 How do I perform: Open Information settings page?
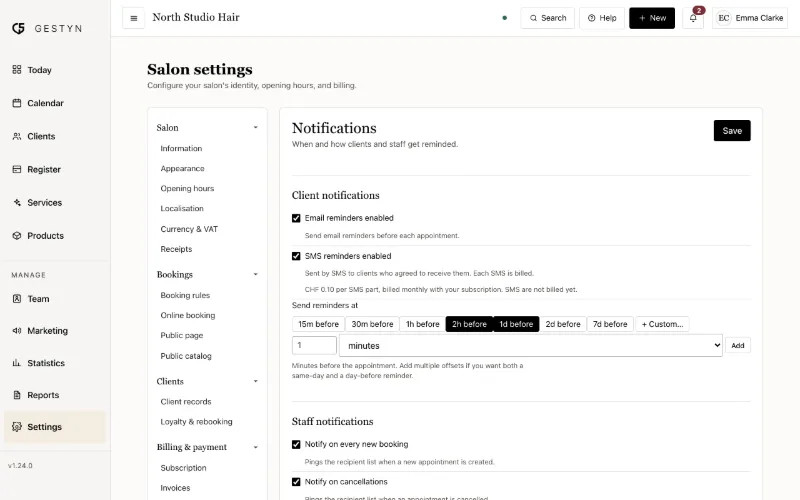point(181,148)
